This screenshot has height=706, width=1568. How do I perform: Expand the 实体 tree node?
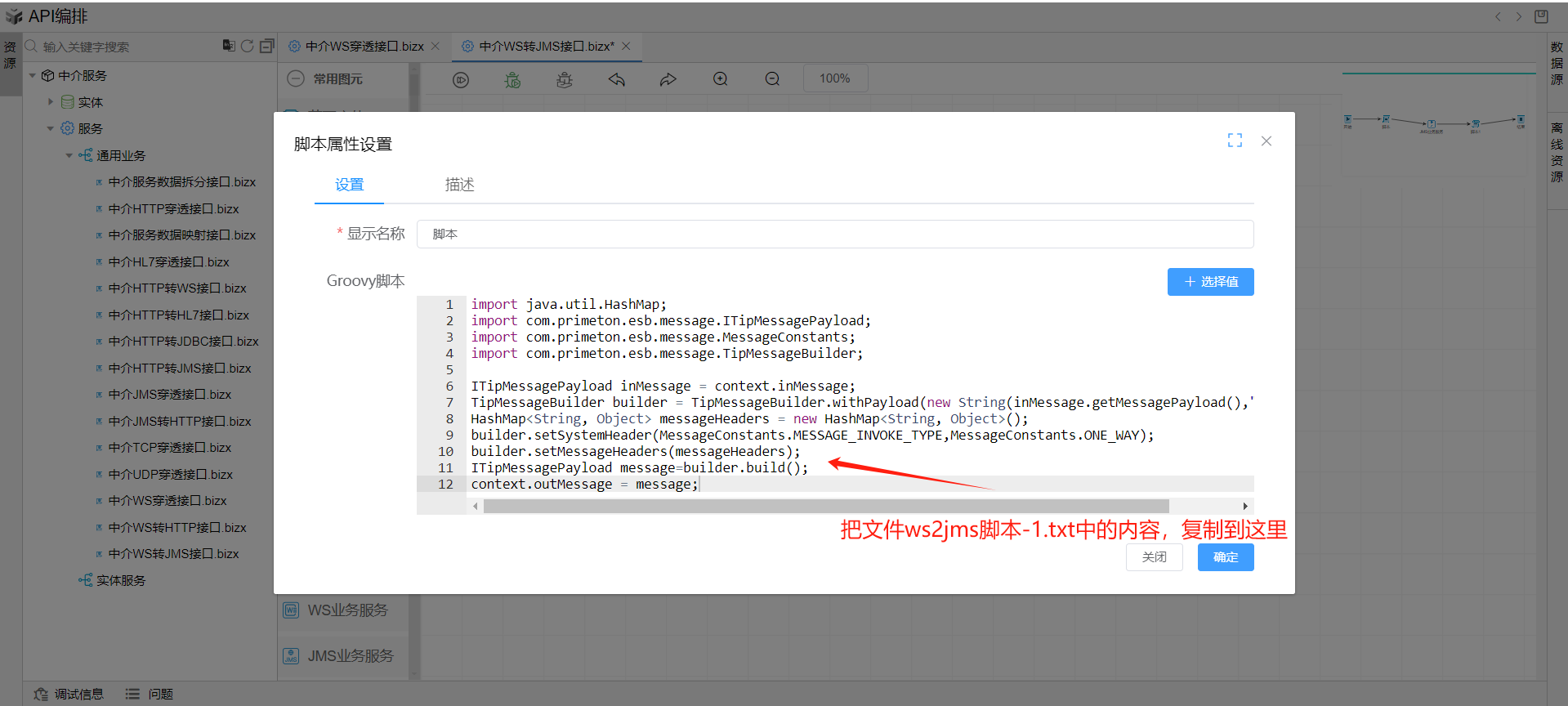pyautogui.click(x=51, y=102)
